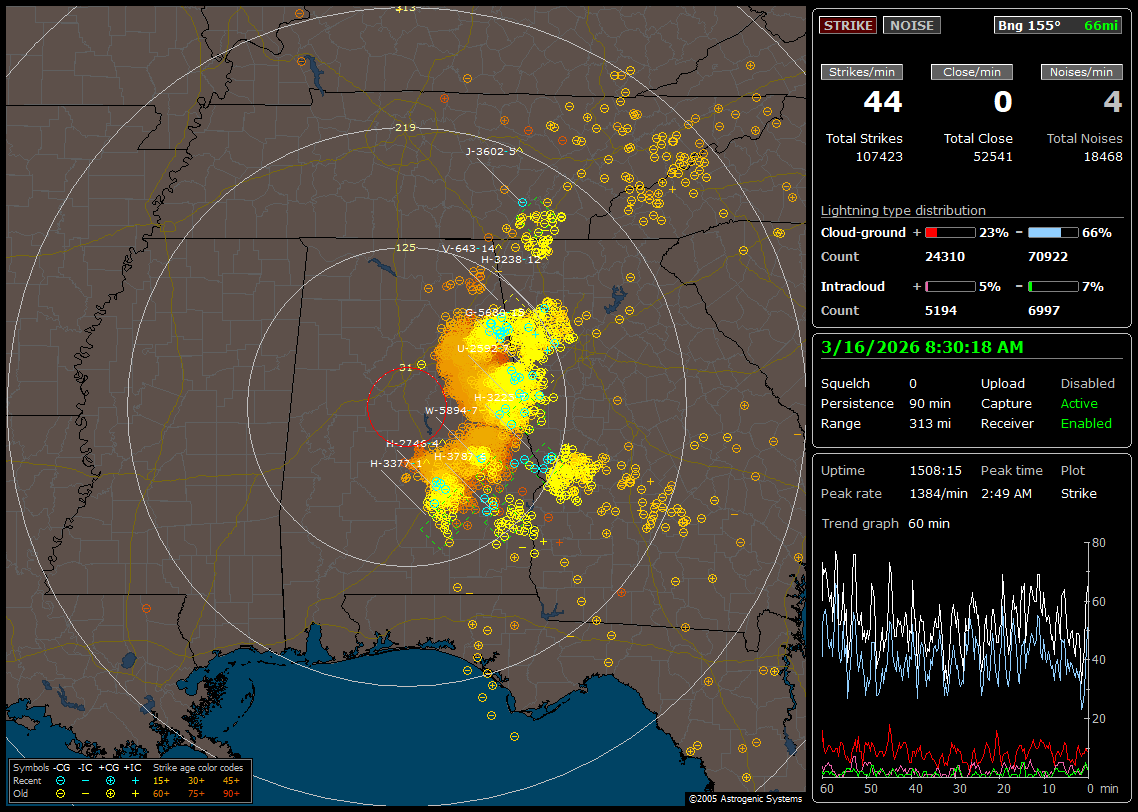Click the Capture Active status text
This screenshot has width=1138, height=812.
click(1079, 403)
